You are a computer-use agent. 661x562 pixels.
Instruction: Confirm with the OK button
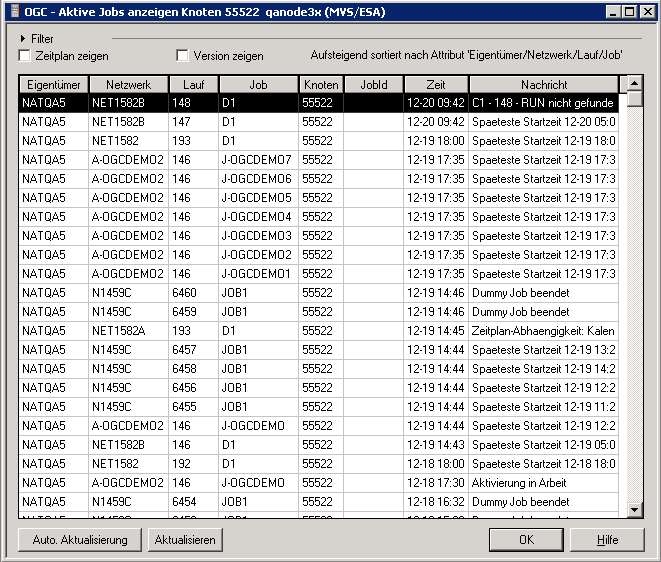[526, 540]
